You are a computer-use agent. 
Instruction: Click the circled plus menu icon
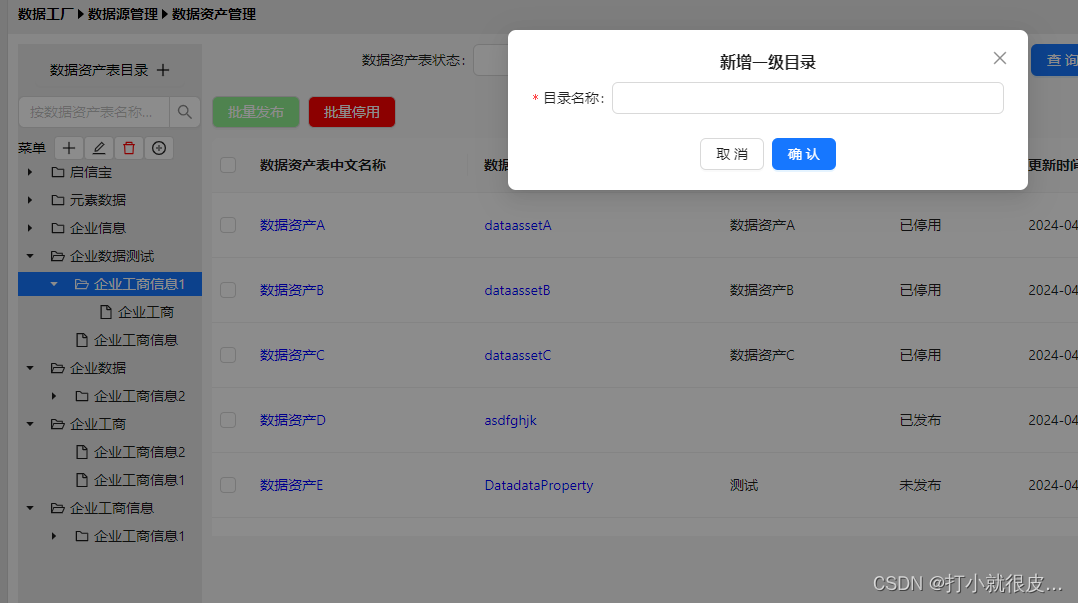(x=159, y=148)
